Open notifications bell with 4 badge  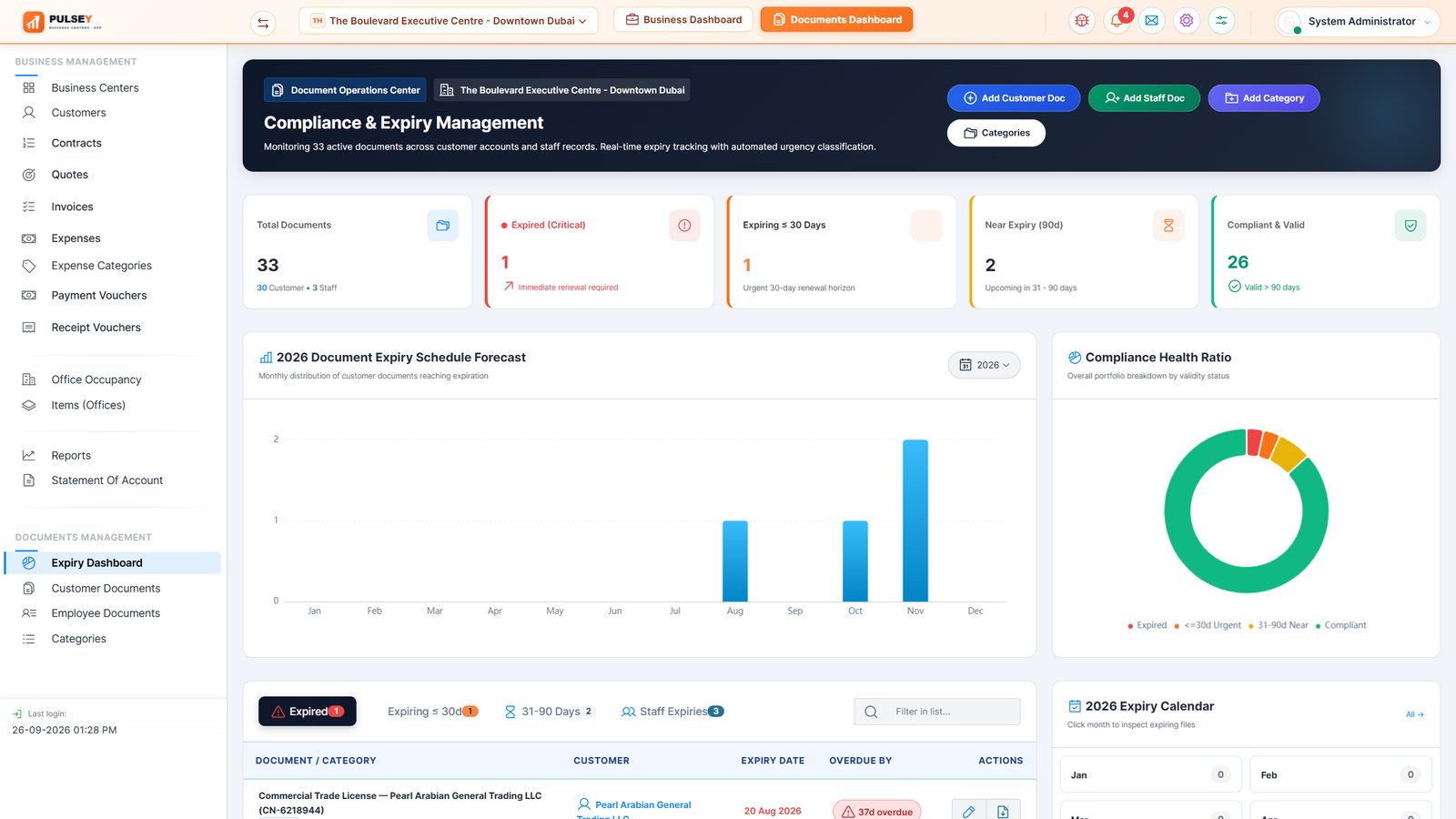pyautogui.click(x=1117, y=21)
